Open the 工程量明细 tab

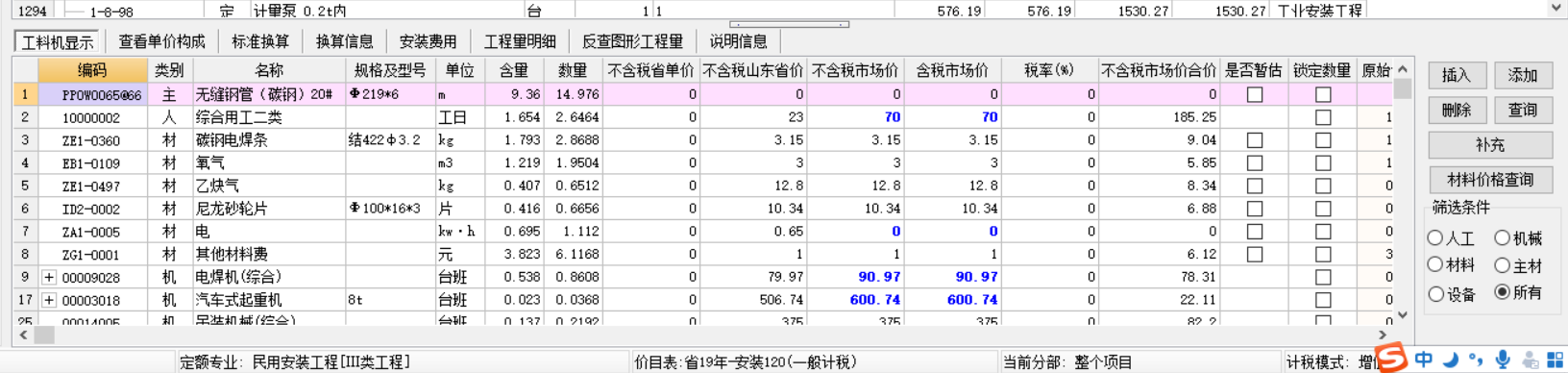[520, 41]
